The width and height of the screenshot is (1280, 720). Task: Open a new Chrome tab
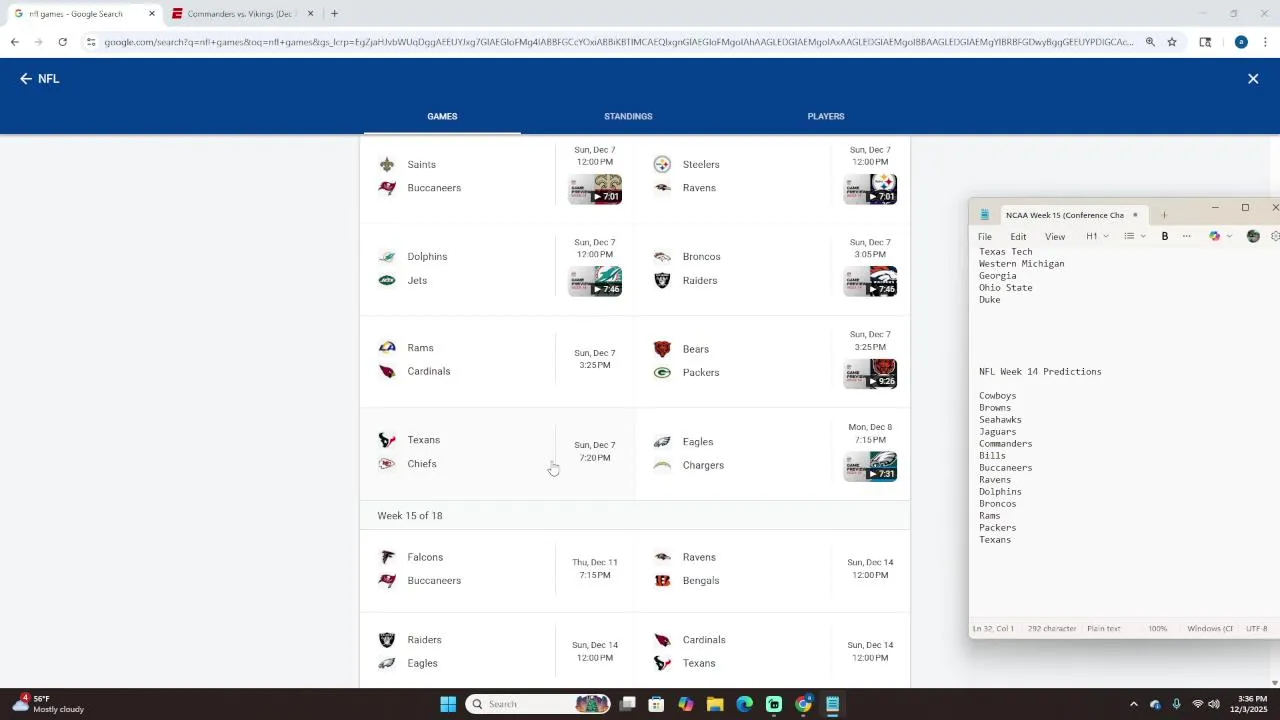coord(334,14)
